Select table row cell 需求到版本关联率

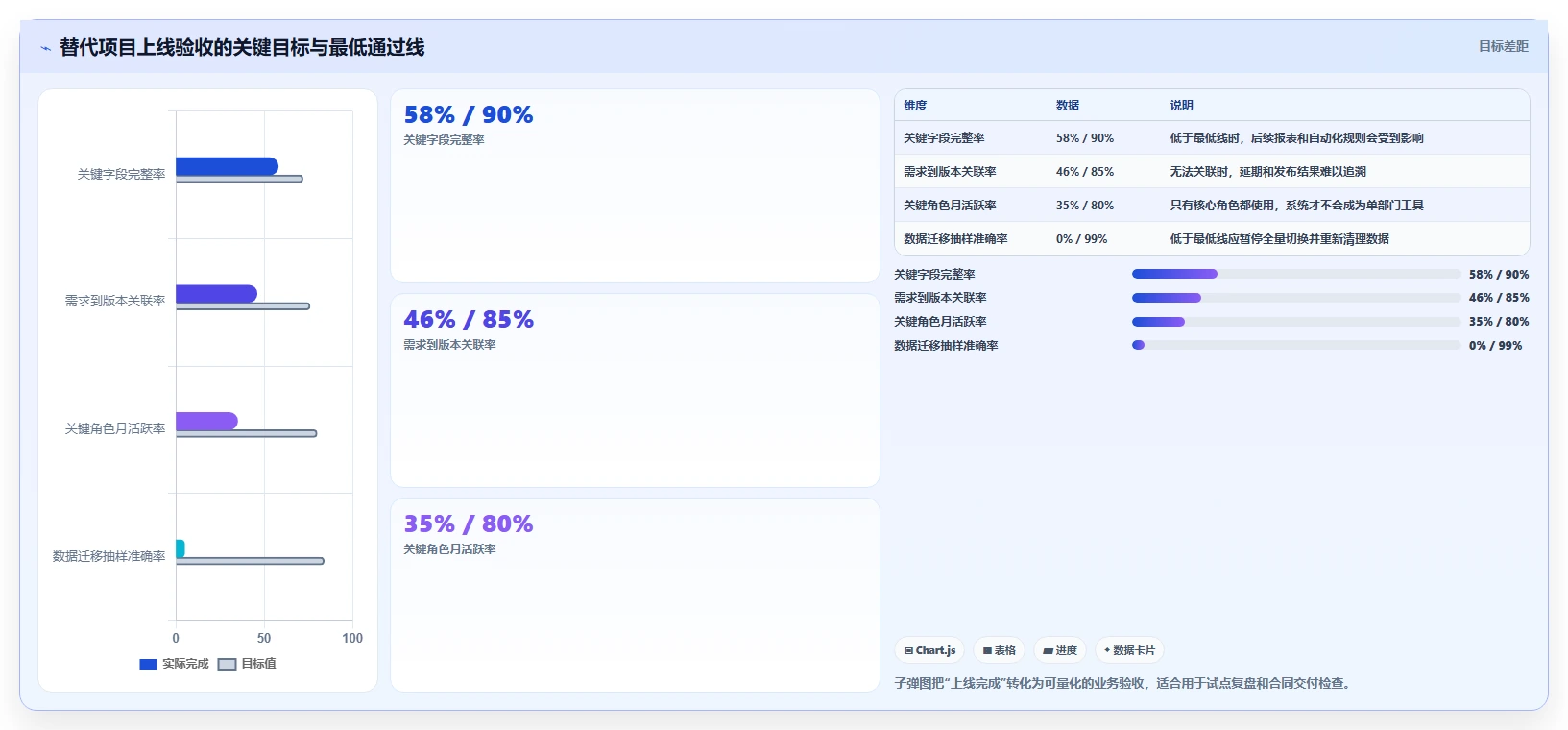point(950,172)
